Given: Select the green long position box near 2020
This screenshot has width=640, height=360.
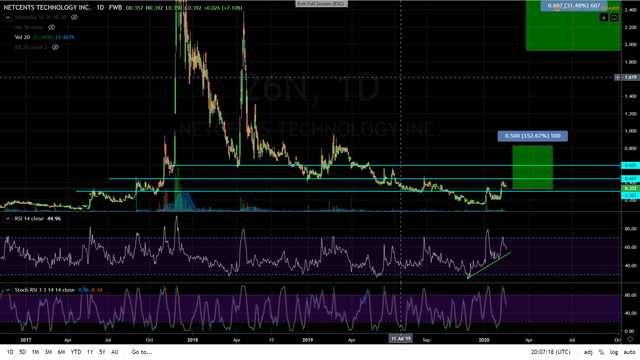Looking at the screenshot, I should click(533, 167).
